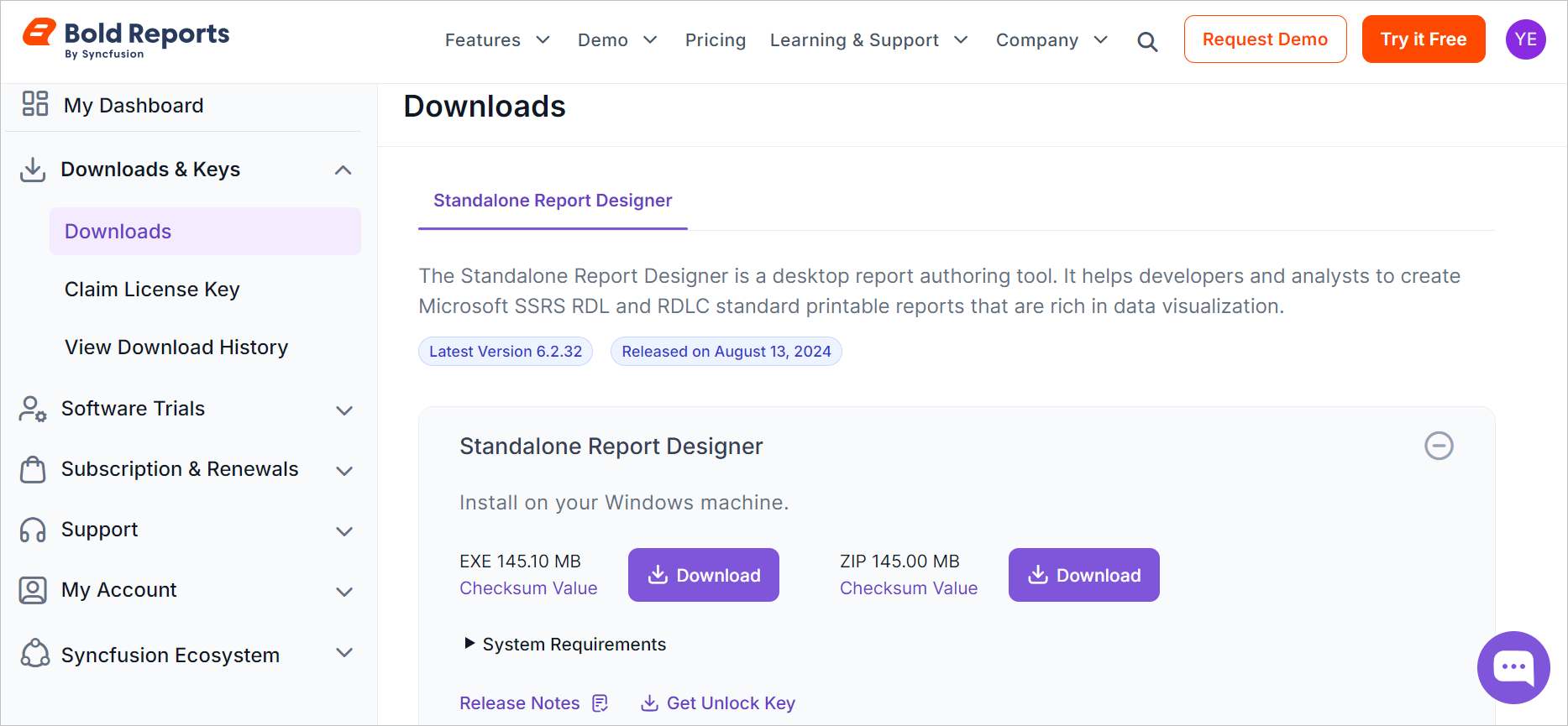Screen dimensions: 1568x726
Task: Open the Release Notes link
Action: pos(520,703)
